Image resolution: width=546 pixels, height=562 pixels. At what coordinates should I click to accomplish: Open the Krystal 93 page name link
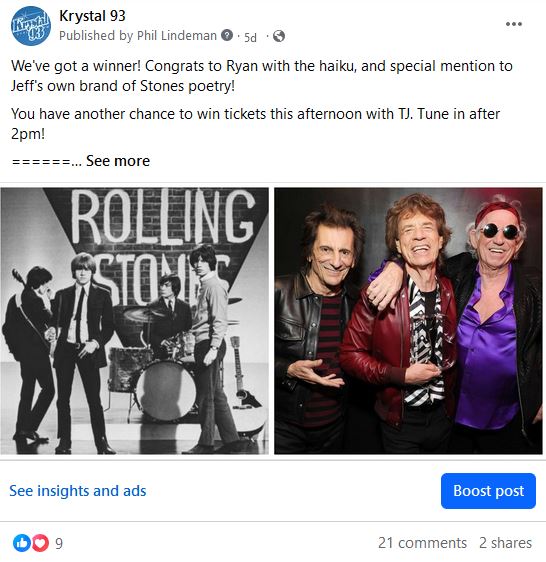pos(92,16)
